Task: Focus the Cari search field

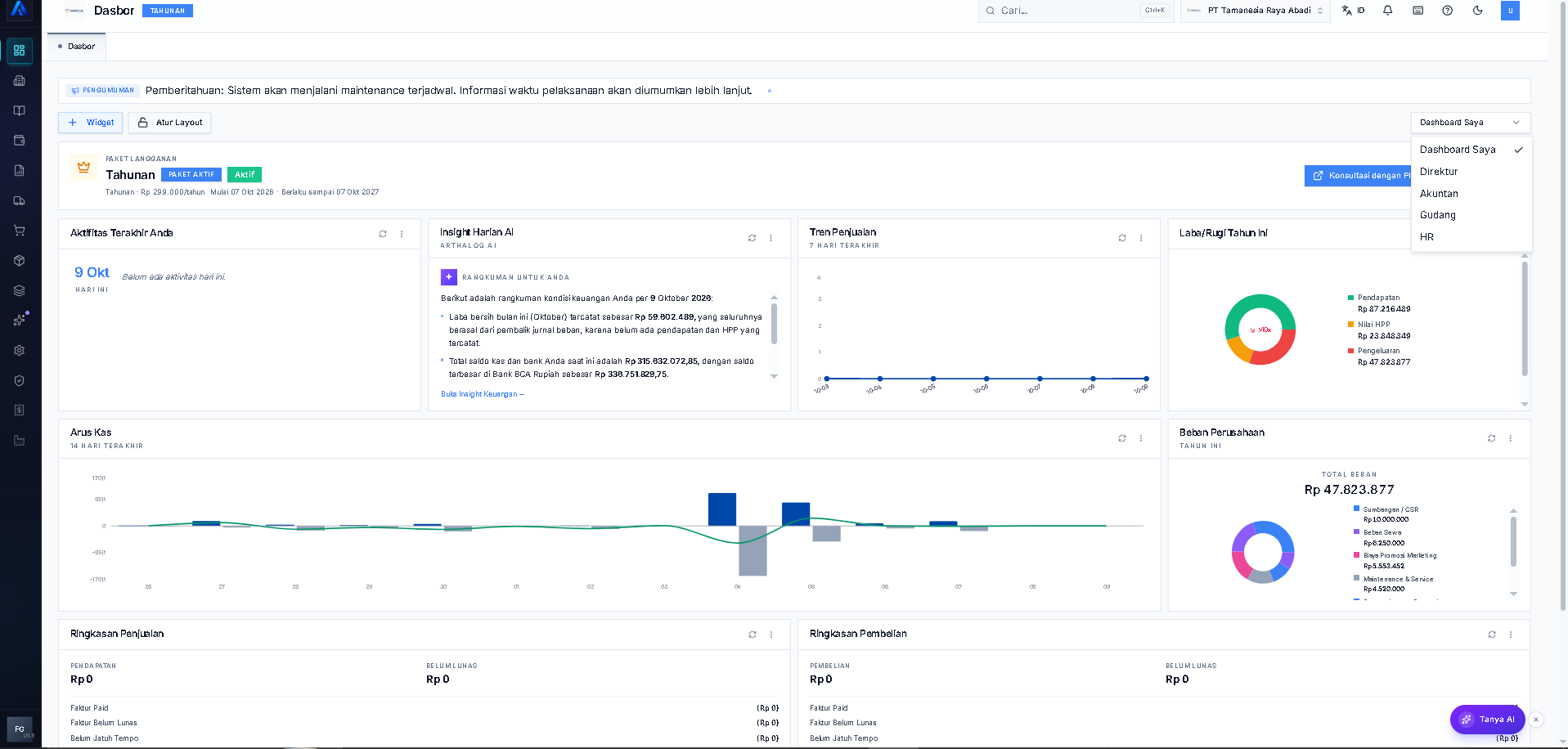Action: (1075, 11)
